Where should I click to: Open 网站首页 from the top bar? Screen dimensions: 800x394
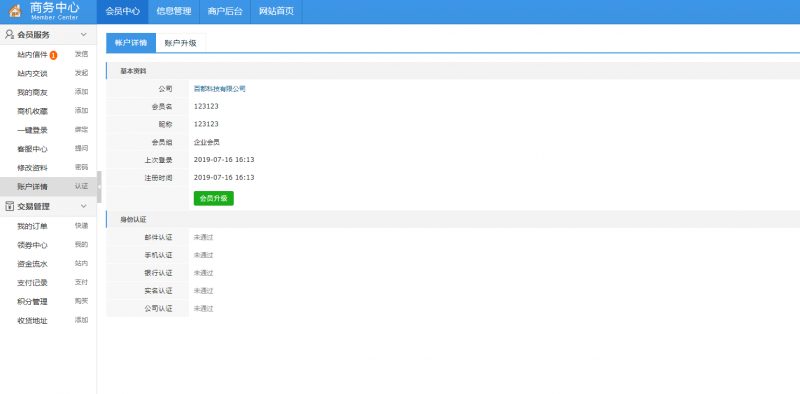(x=277, y=12)
